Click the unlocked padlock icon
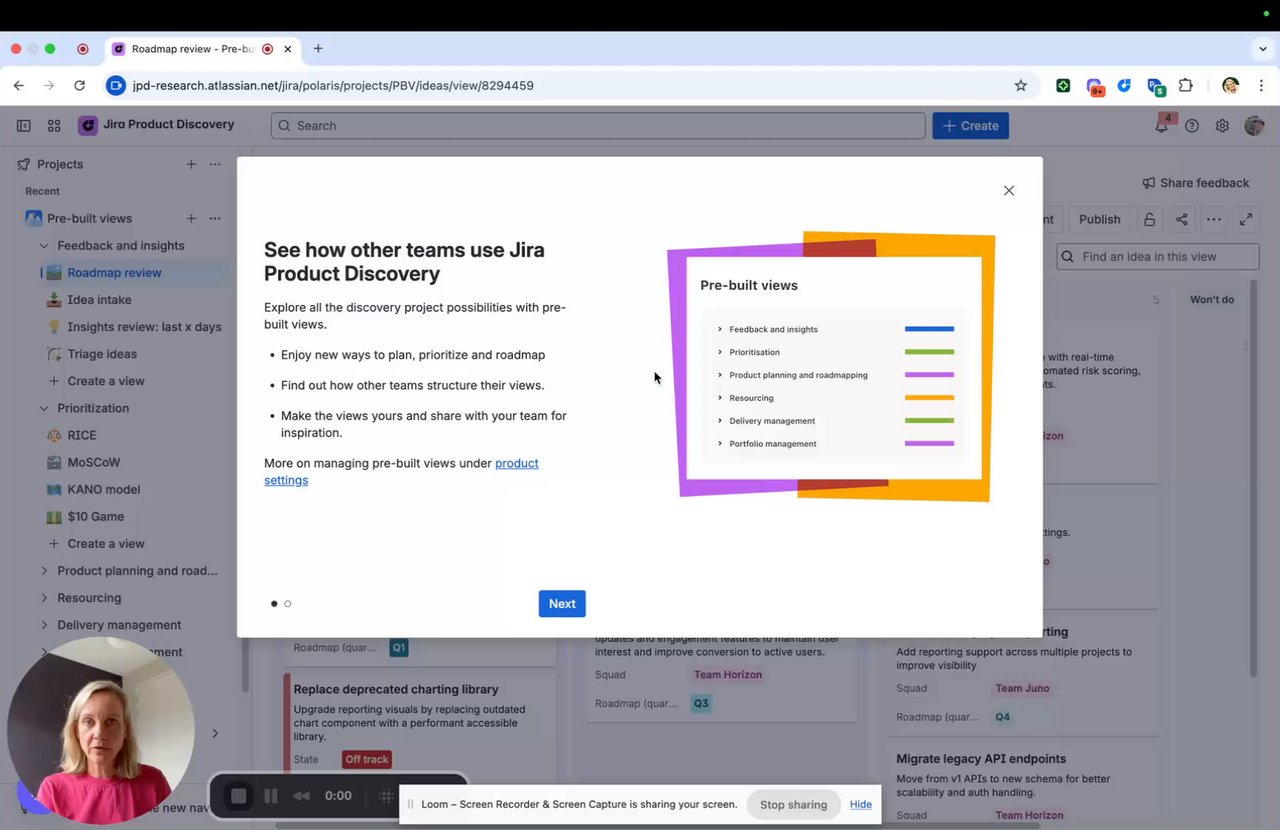1280x830 pixels. click(1150, 219)
